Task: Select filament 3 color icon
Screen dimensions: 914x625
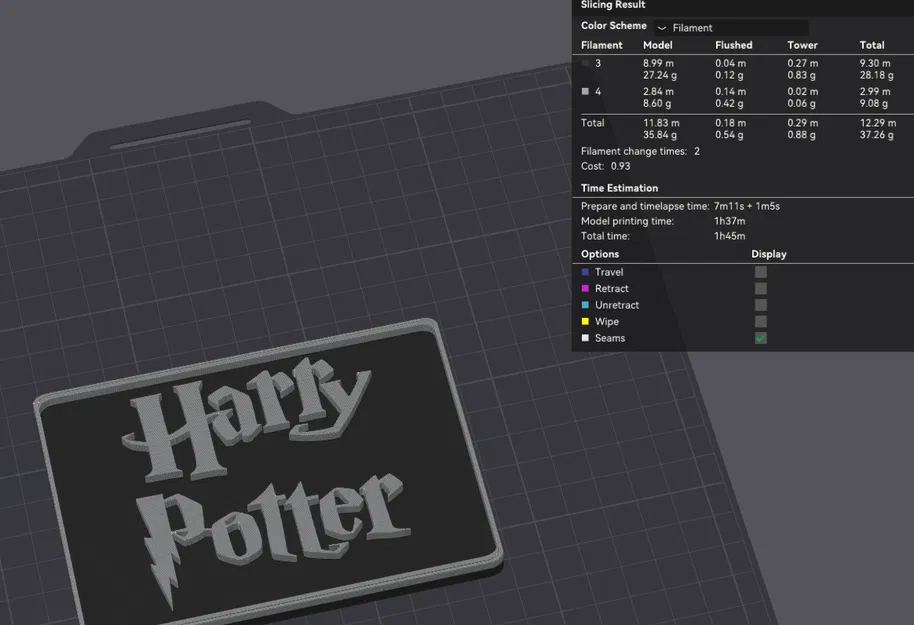Action: 587,62
